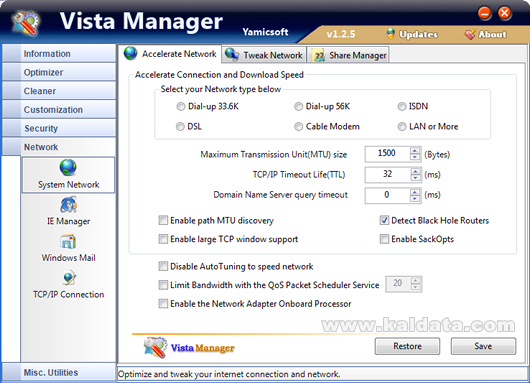The height and width of the screenshot is (383, 530).
Task: Increase MTU size with up arrow
Action: click(415, 150)
